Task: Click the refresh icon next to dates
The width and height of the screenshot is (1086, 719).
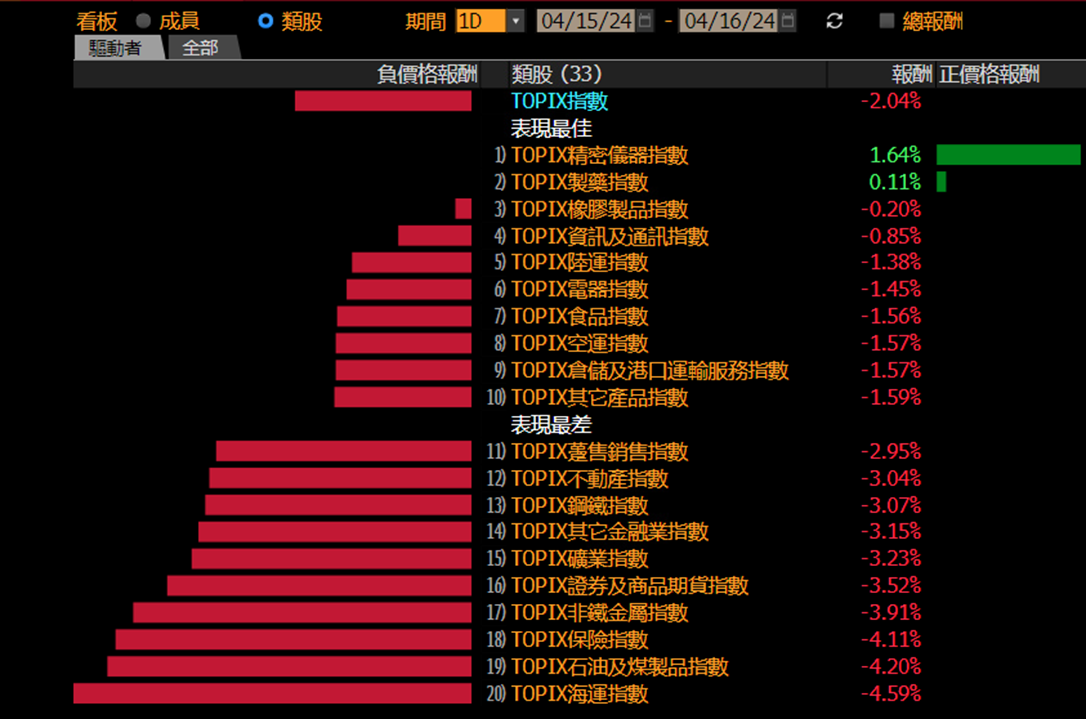Action: (835, 21)
